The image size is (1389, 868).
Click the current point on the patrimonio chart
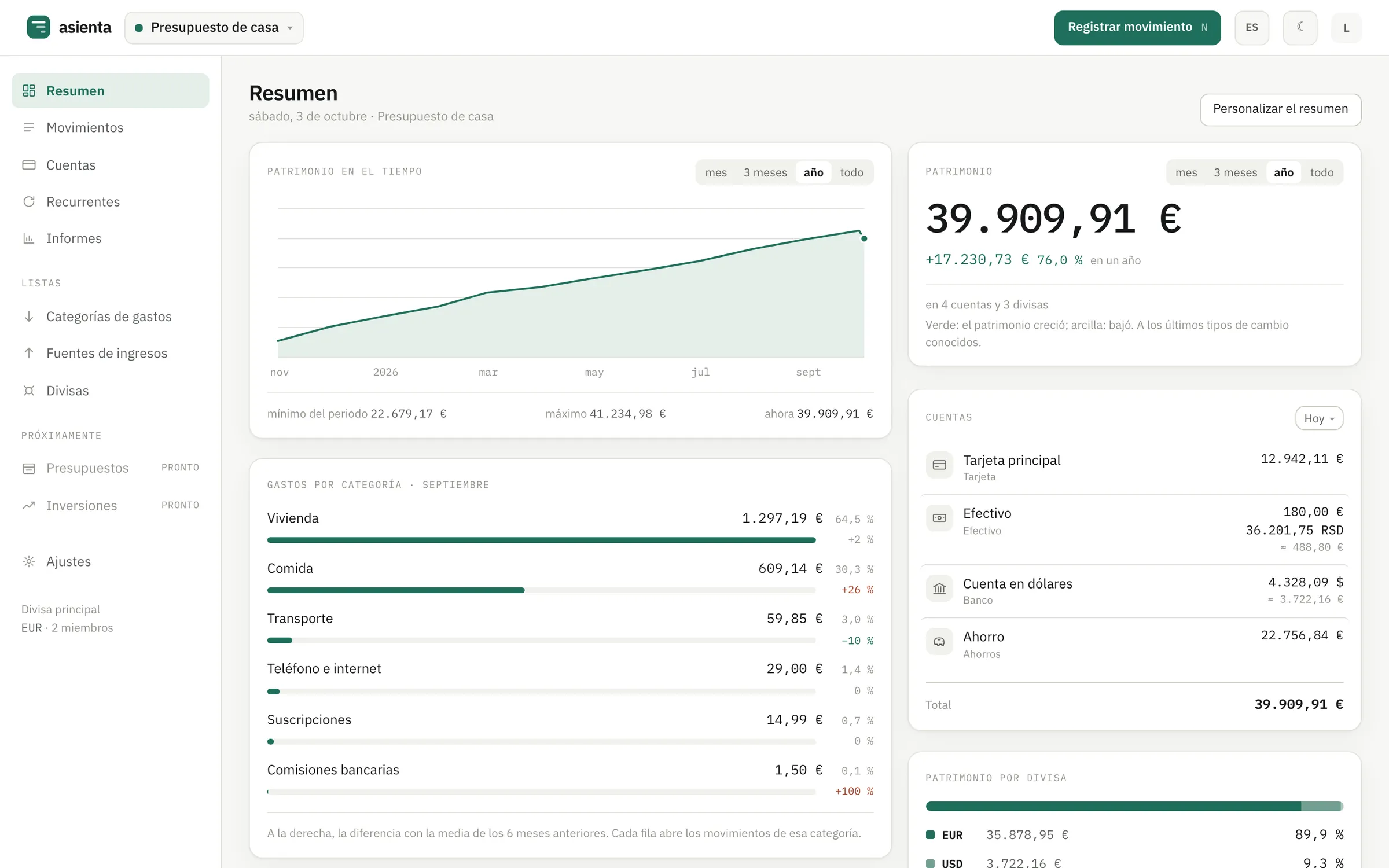pos(863,238)
